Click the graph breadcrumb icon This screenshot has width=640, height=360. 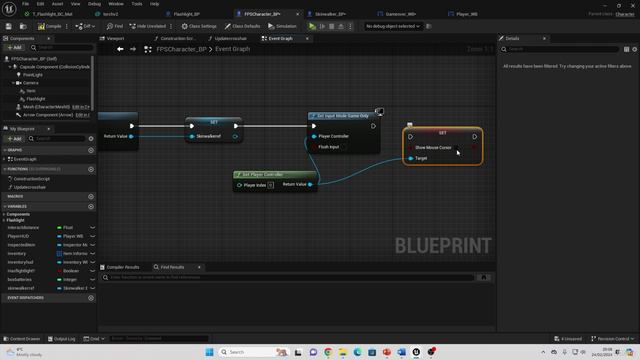click(148, 49)
